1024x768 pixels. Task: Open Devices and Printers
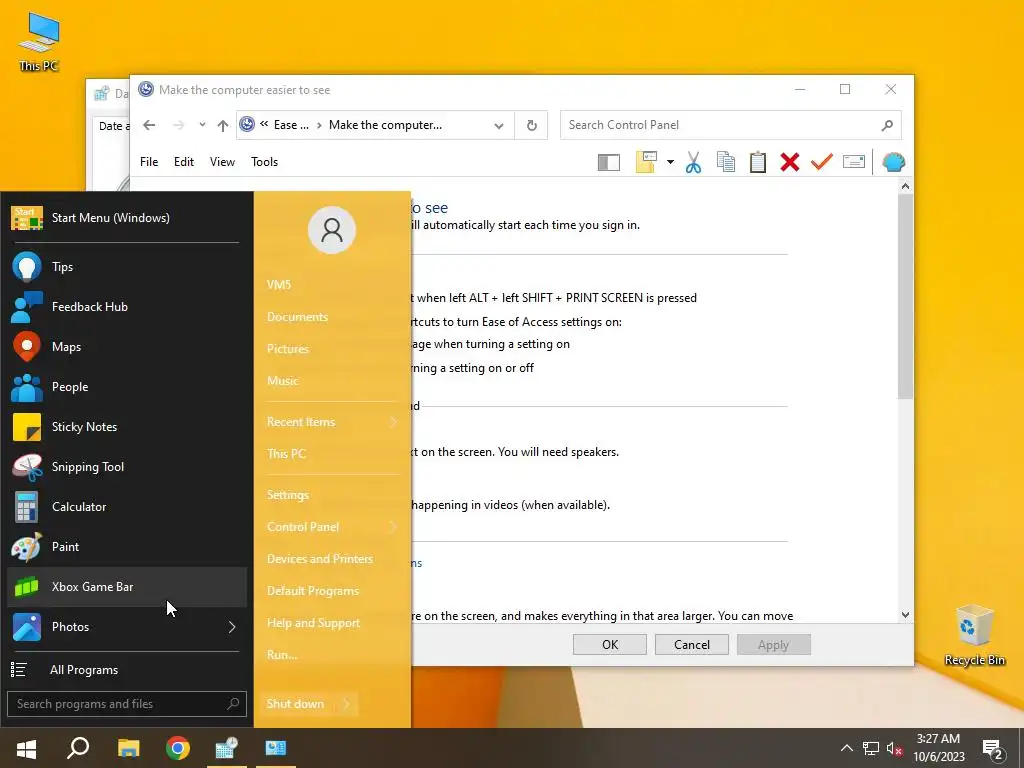pos(320,559)
